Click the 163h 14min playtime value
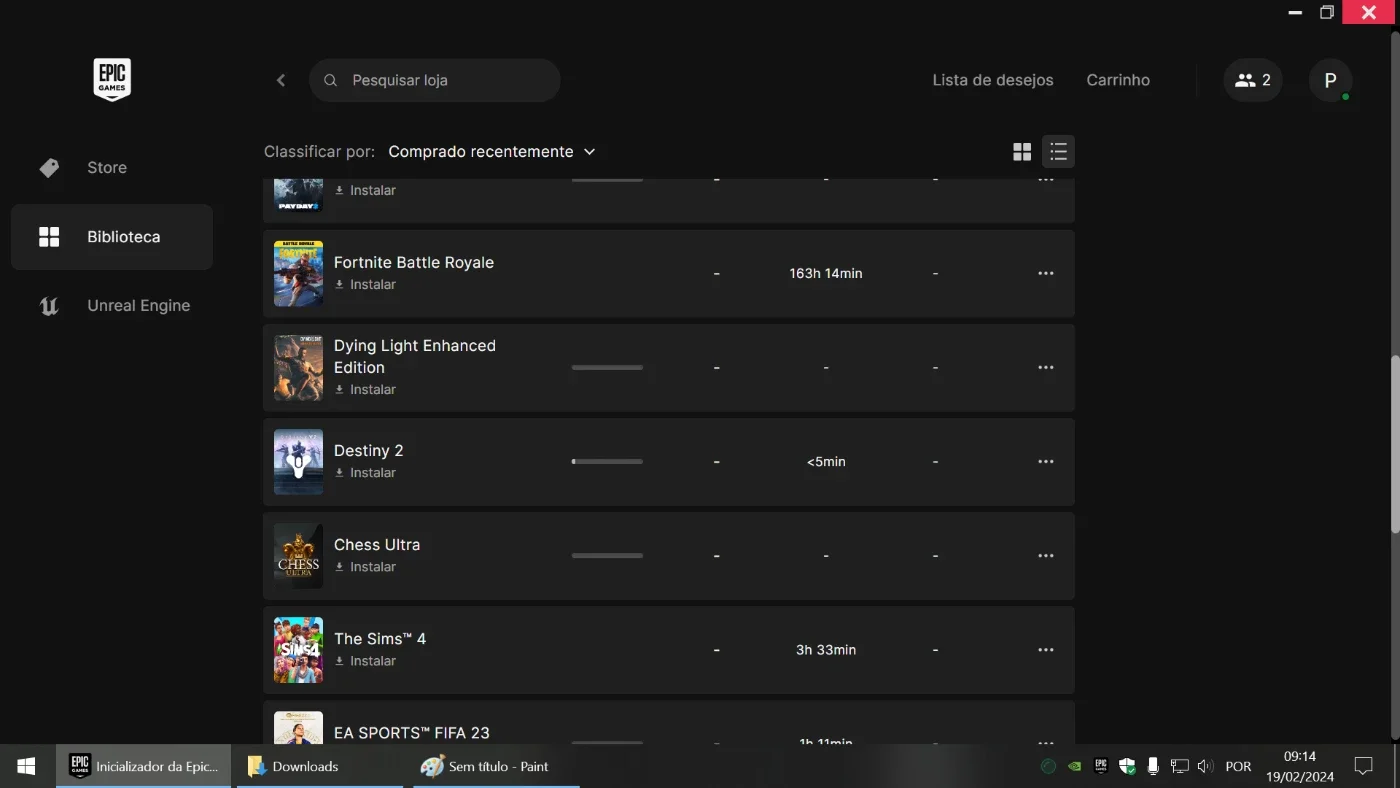Image resolution: width=1400 pixels, height=788 pixels. point(826,274)
